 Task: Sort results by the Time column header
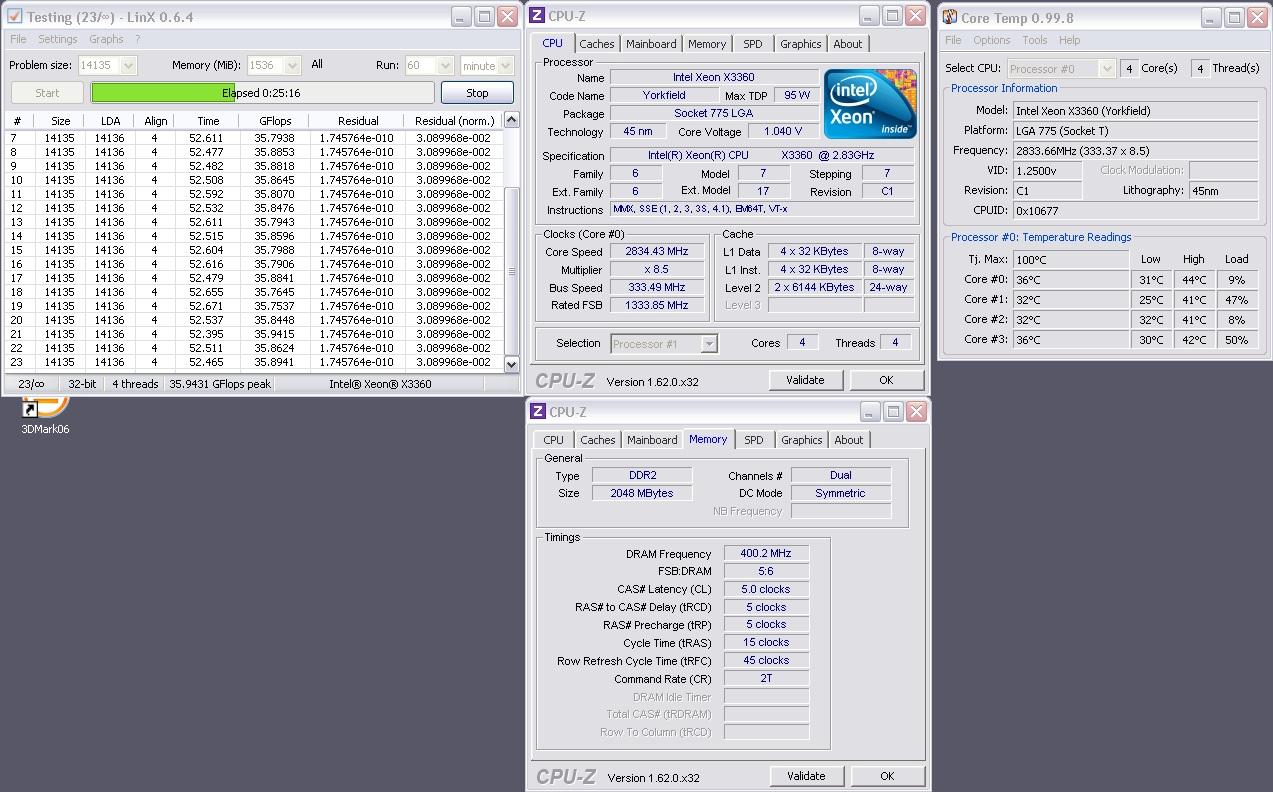pos(208,121)
